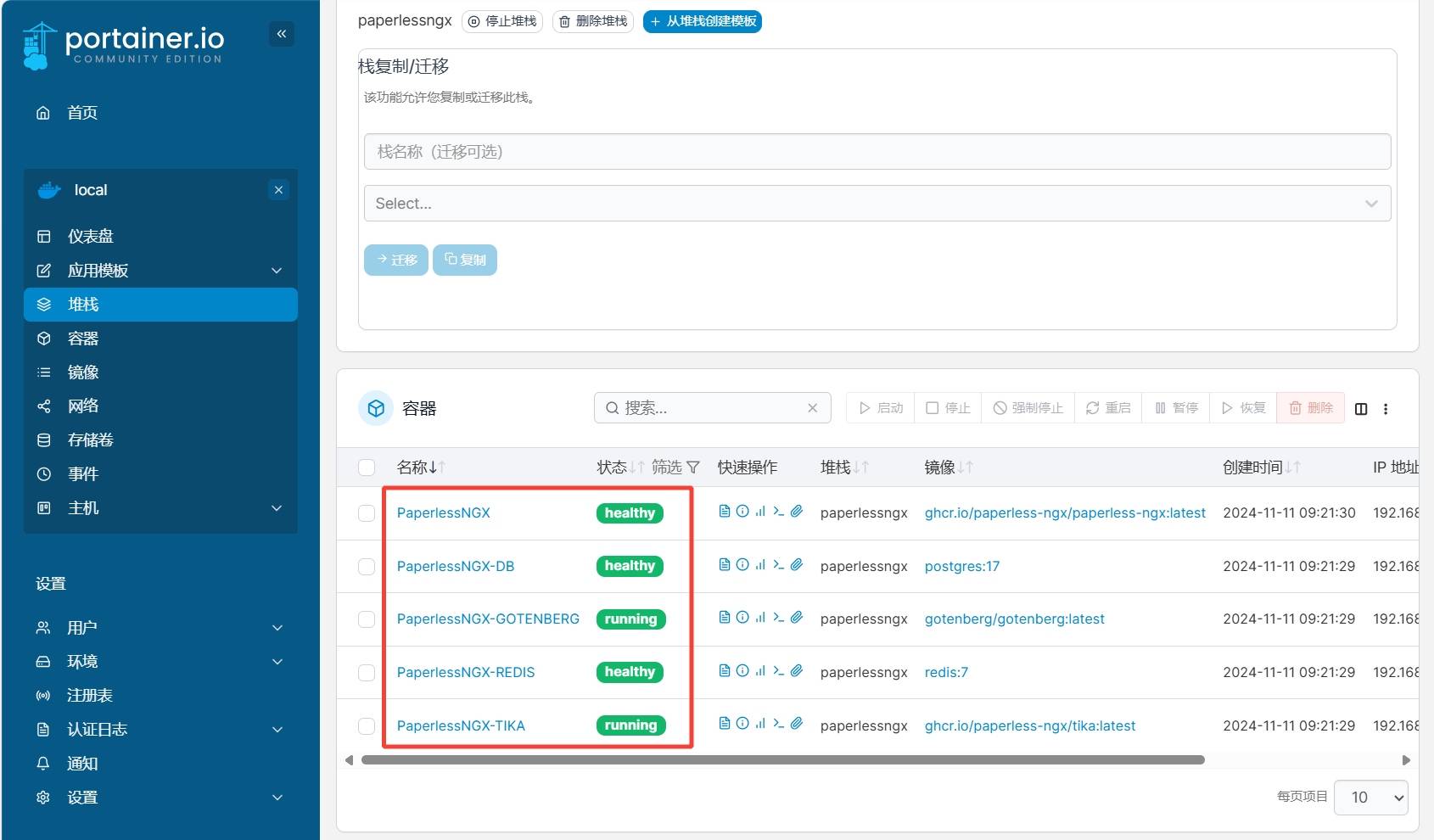The width and height of the screenshot is (1434, 840).
Task: Open postgres:17 image link
Action: click(961, 567)
